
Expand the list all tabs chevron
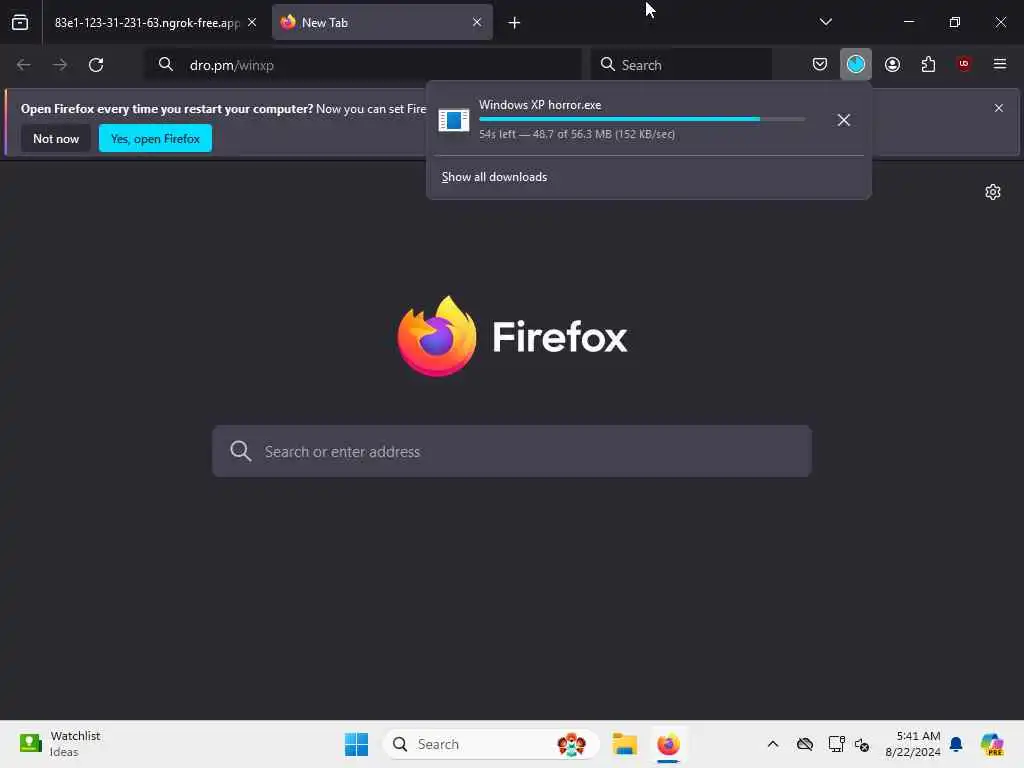click(x=825, y=22)
